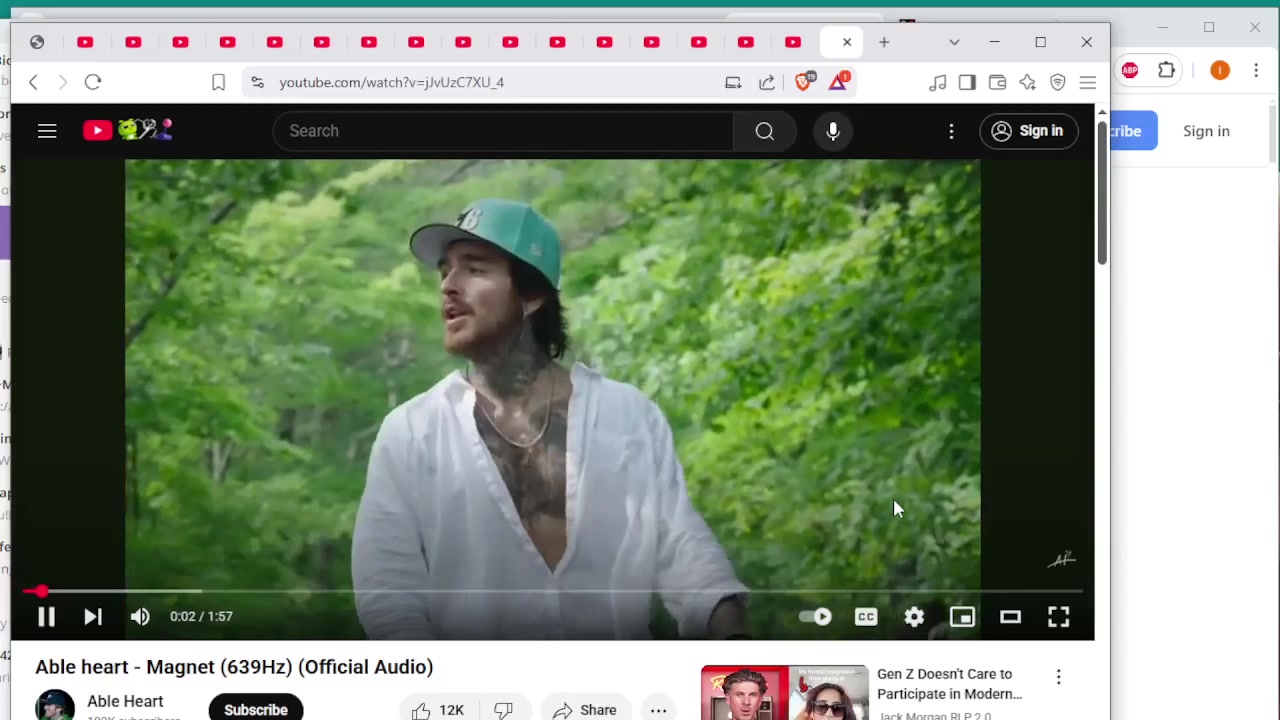Enable the miniplayer mode
The height and width of the screenshot is (720, 1280).
962,617
